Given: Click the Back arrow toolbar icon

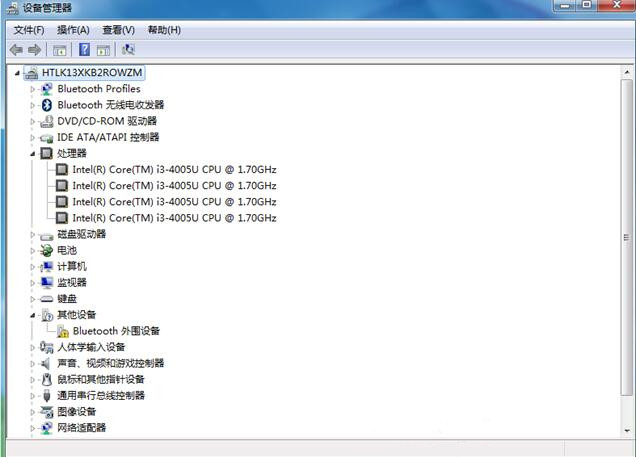Looking at the screenshot, I should [x=16, y=50].
